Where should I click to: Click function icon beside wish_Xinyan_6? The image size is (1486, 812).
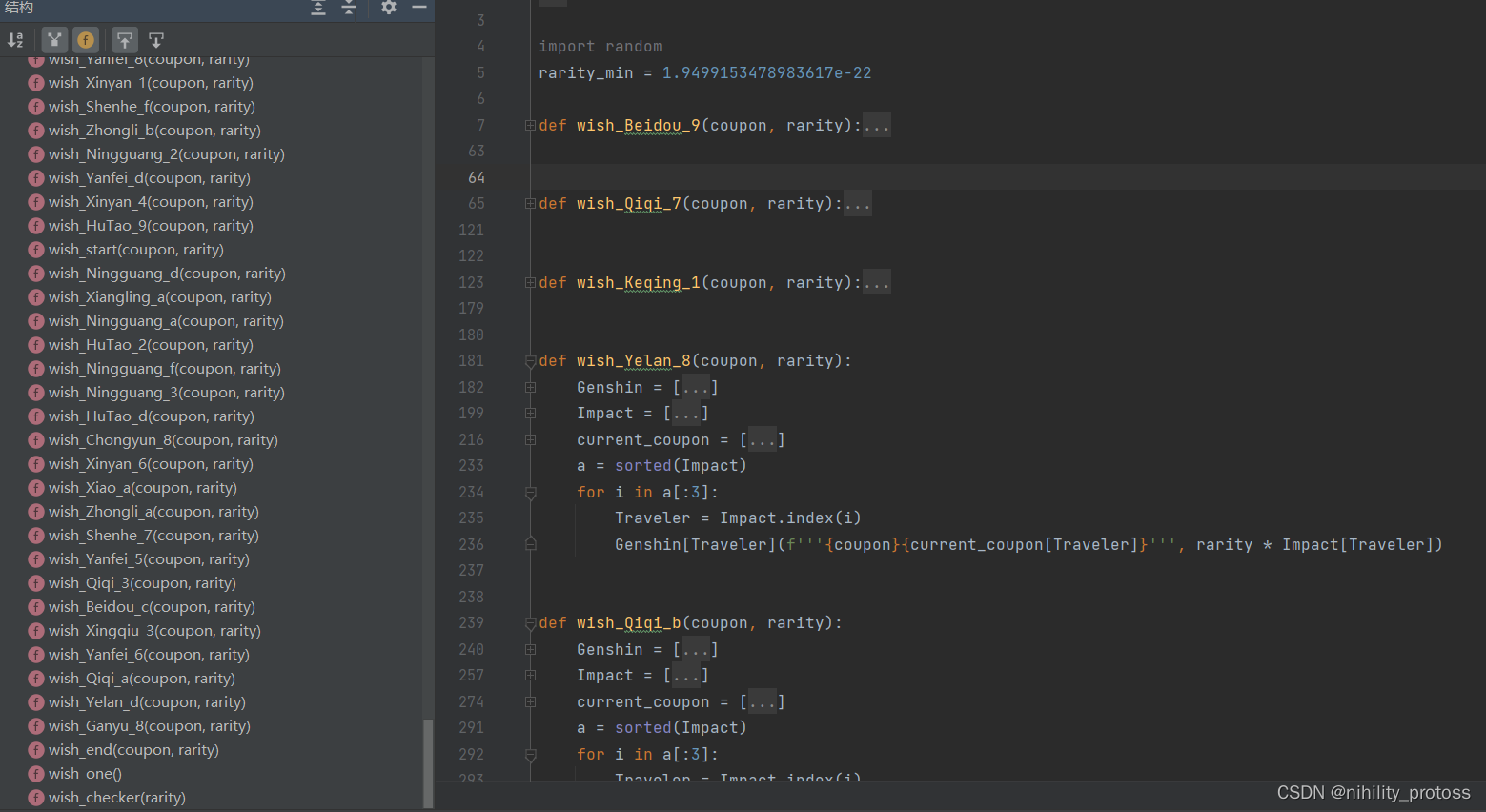(x=36, y=464)
